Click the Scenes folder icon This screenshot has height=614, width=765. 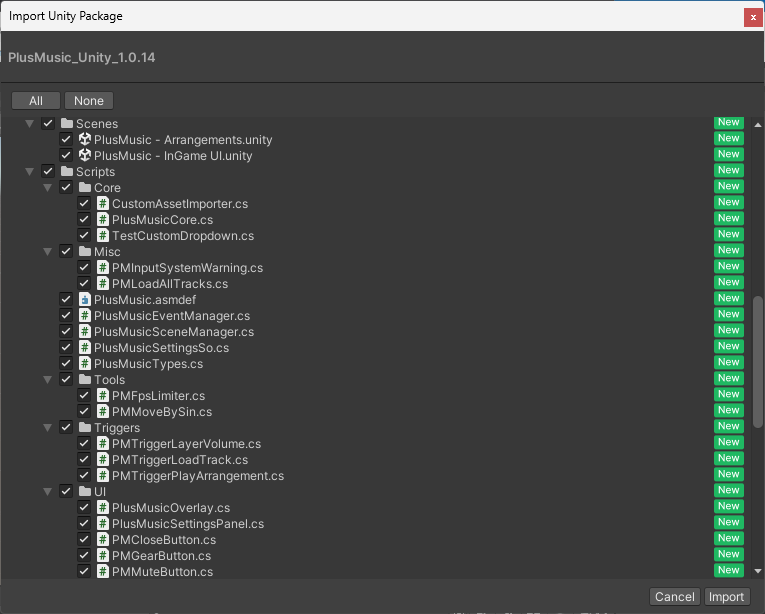[67, 123]
